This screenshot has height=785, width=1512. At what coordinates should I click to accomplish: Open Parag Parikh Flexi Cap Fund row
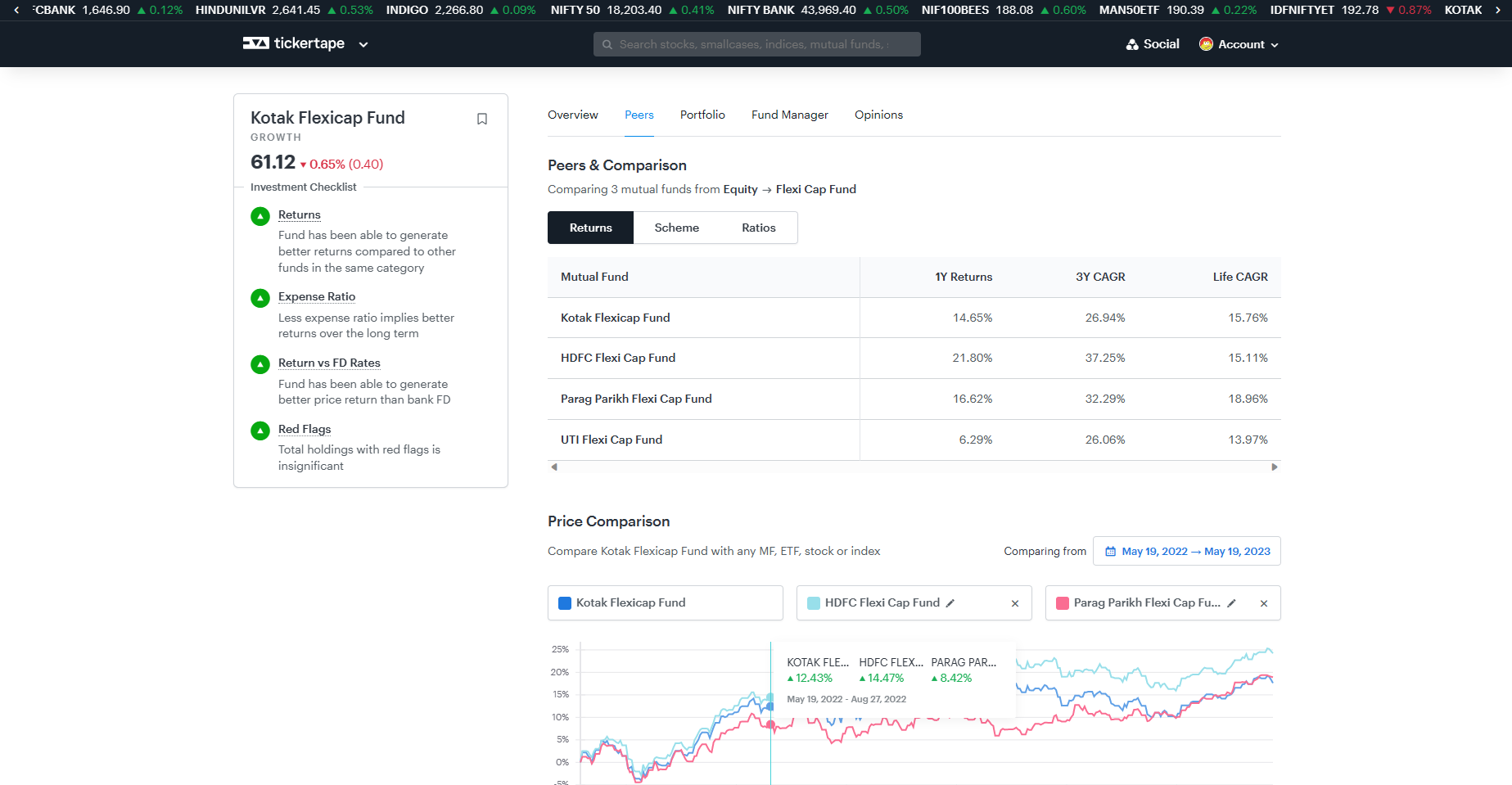[914, 399]
